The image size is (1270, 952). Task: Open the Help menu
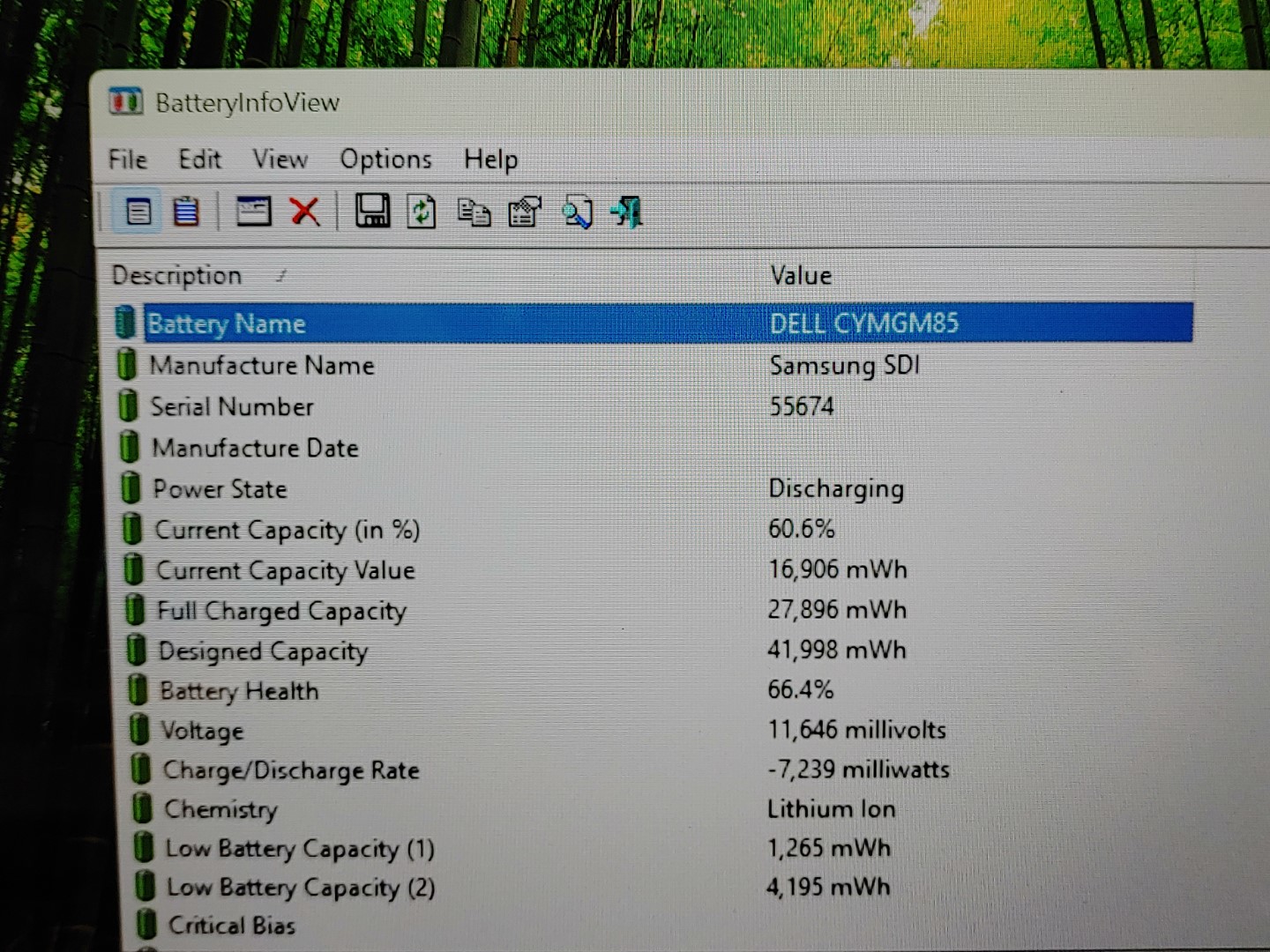tap(490, 160)
